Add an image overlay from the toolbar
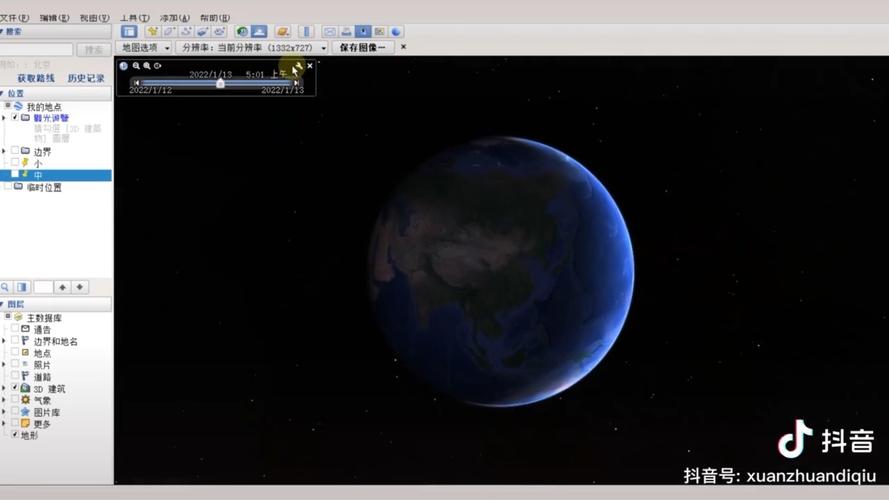 [202, 32]
